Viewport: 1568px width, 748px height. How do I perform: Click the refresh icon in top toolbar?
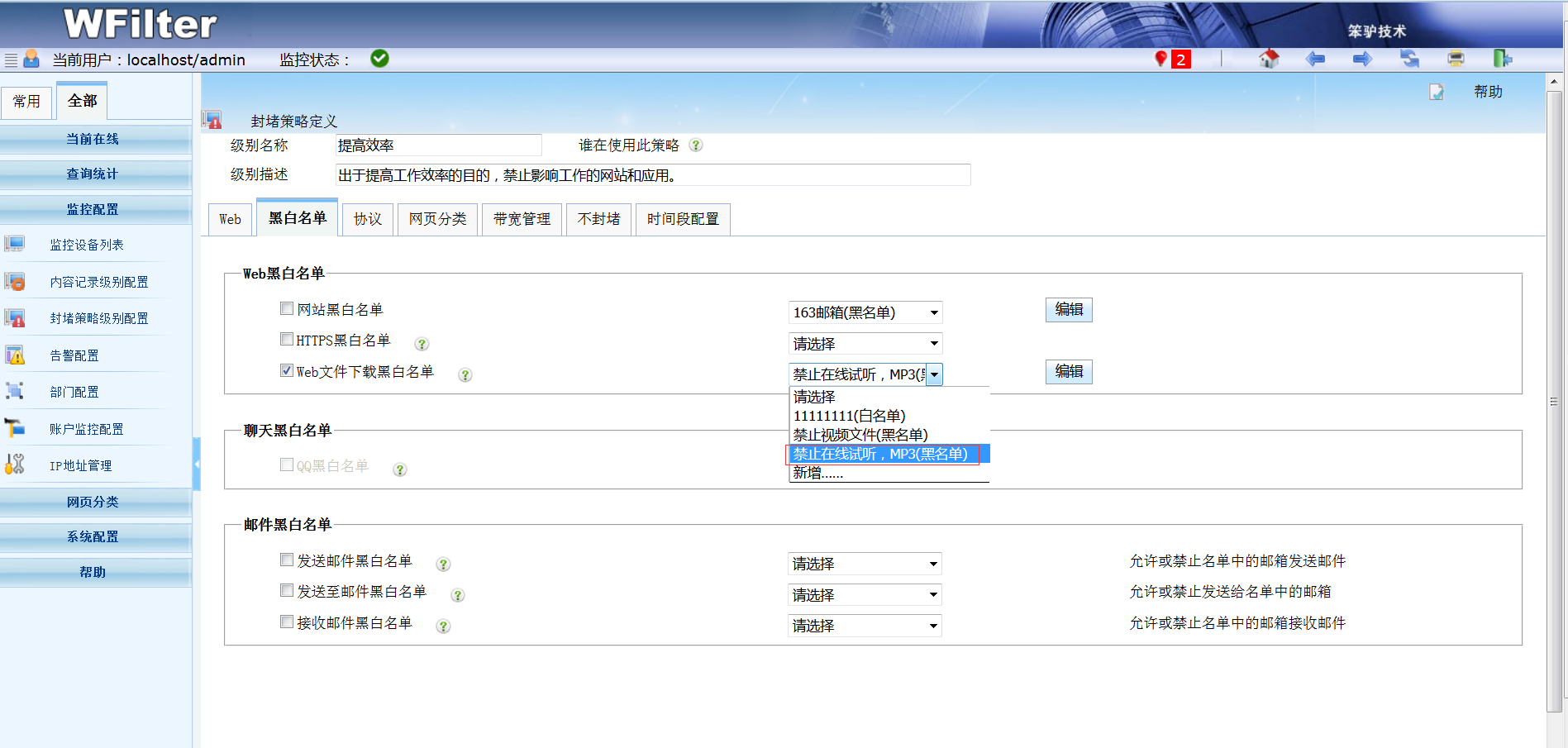(x=1409, y=59)
